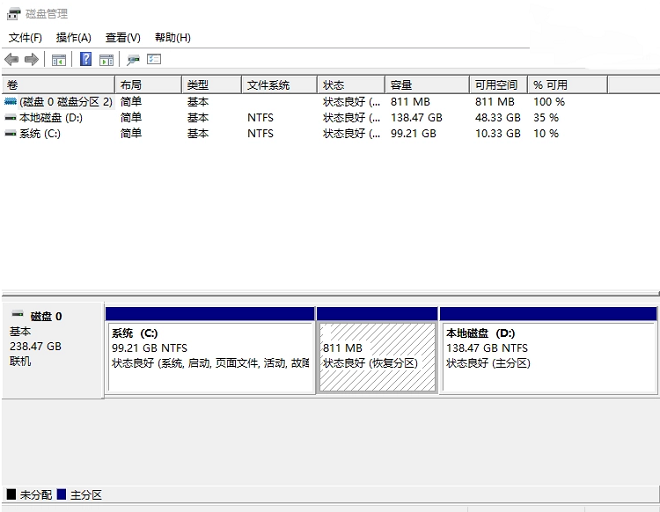Open the 文件(F) menu

(25, 38)
